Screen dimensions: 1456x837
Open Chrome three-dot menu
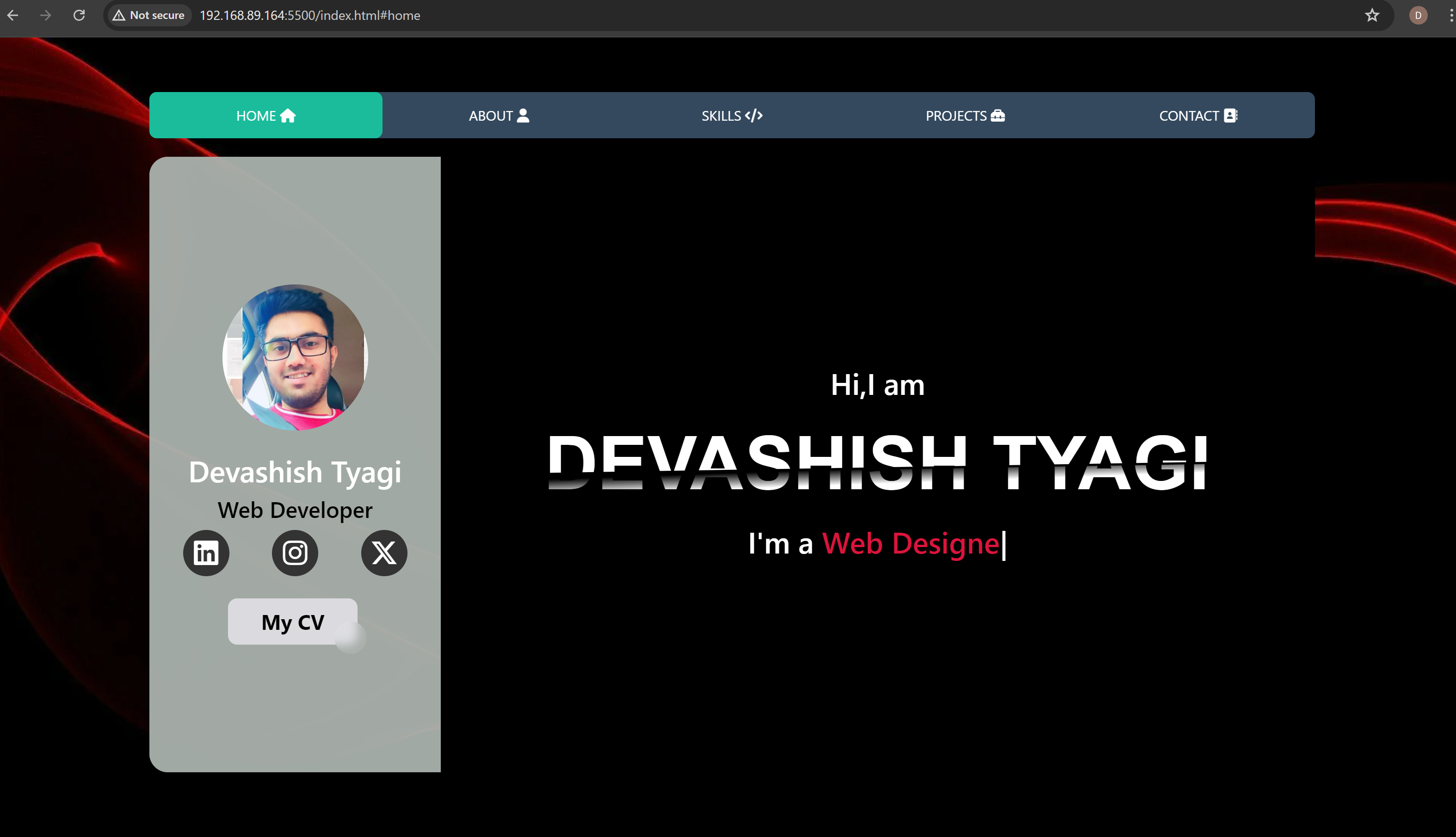(x=1451, y=16)
